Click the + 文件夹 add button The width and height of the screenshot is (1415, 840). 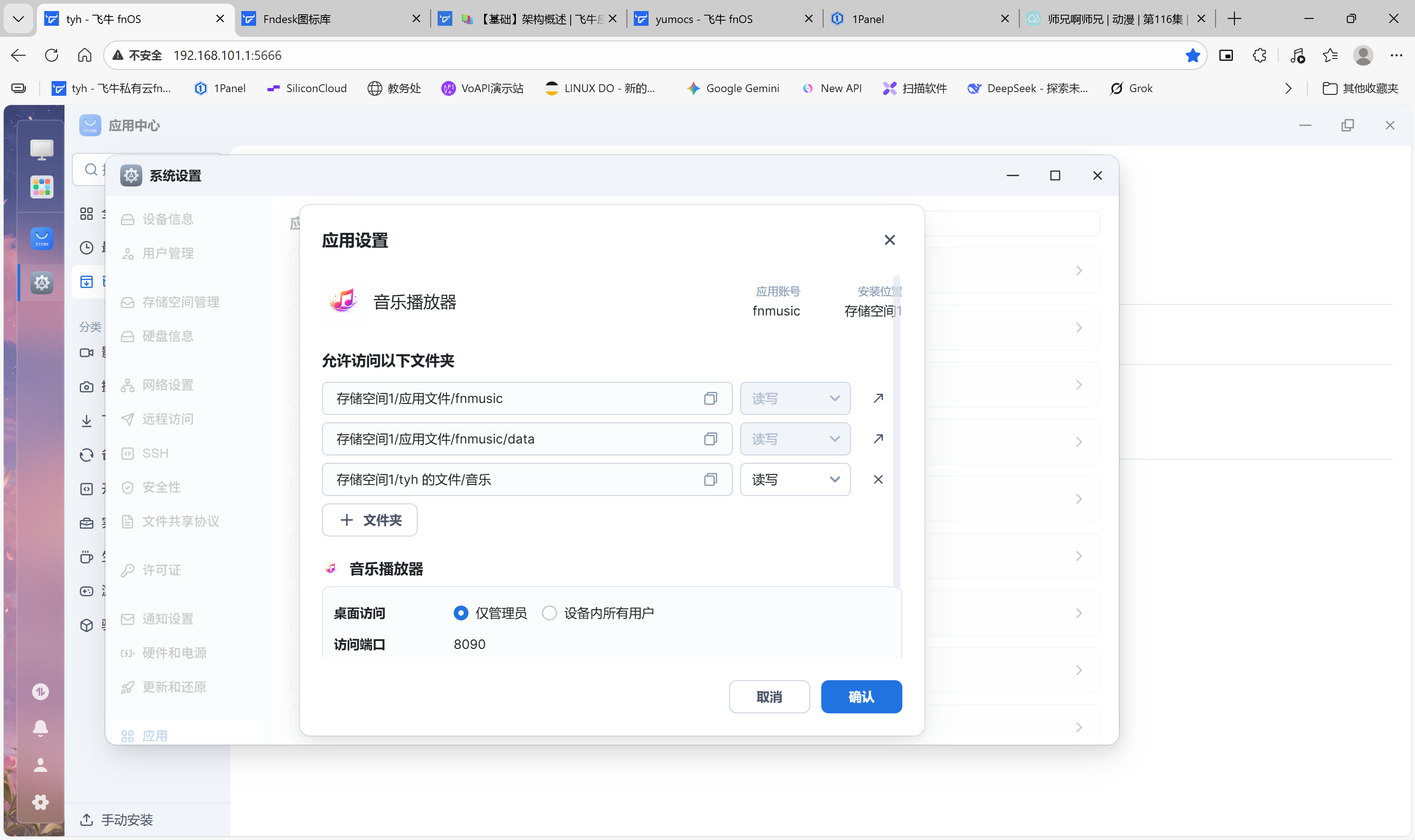[369, 520]
